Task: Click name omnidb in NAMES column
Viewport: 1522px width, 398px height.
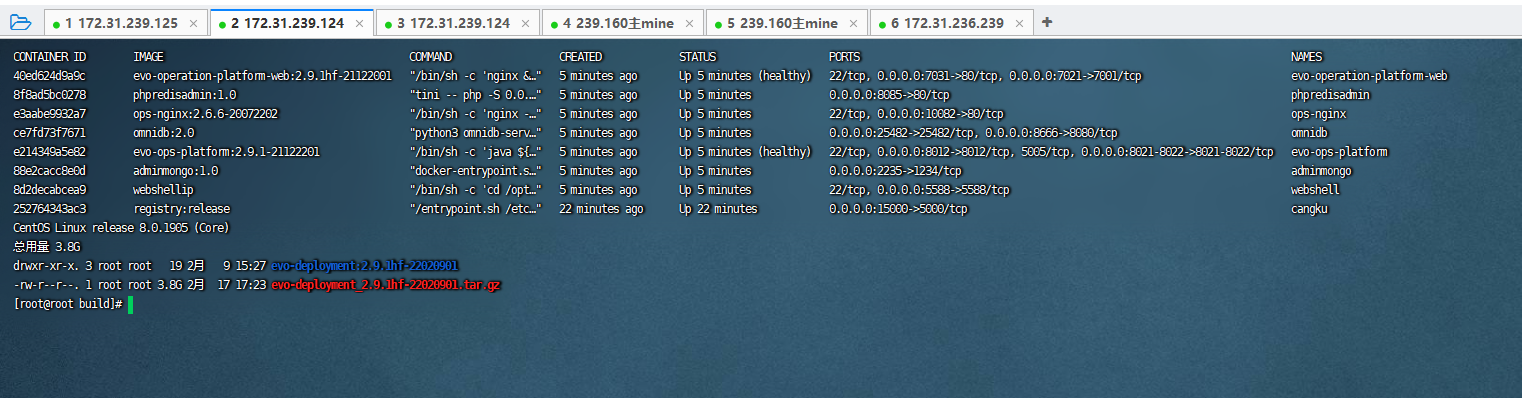Action: 1310,133
